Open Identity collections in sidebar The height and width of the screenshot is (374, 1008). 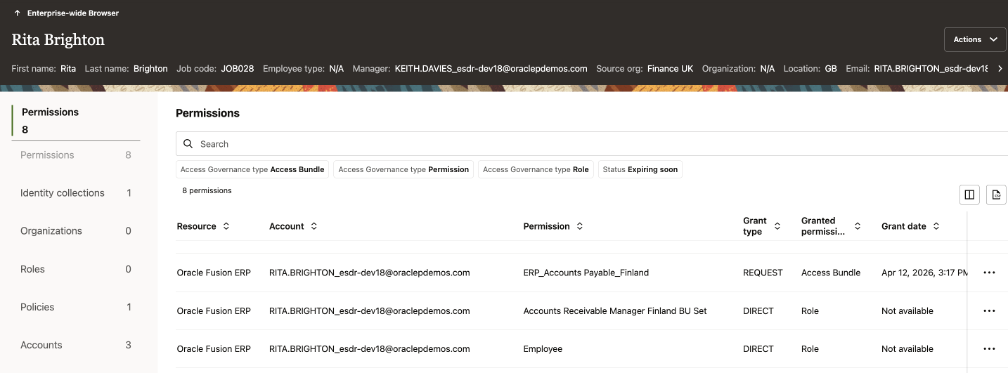click(76, 193)
